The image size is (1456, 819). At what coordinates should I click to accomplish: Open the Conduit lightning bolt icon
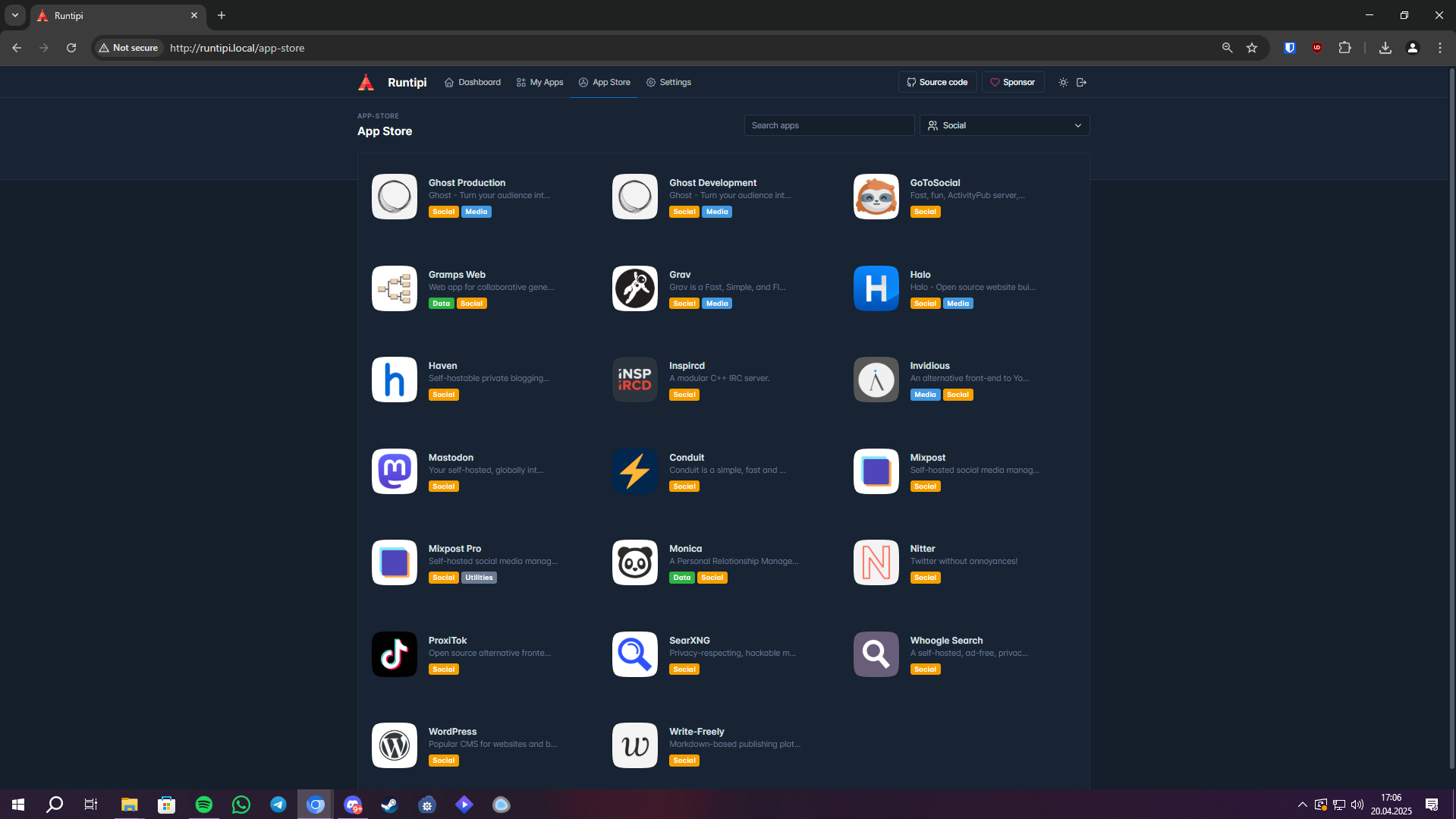pyautogui.click(x=634, y=471)
